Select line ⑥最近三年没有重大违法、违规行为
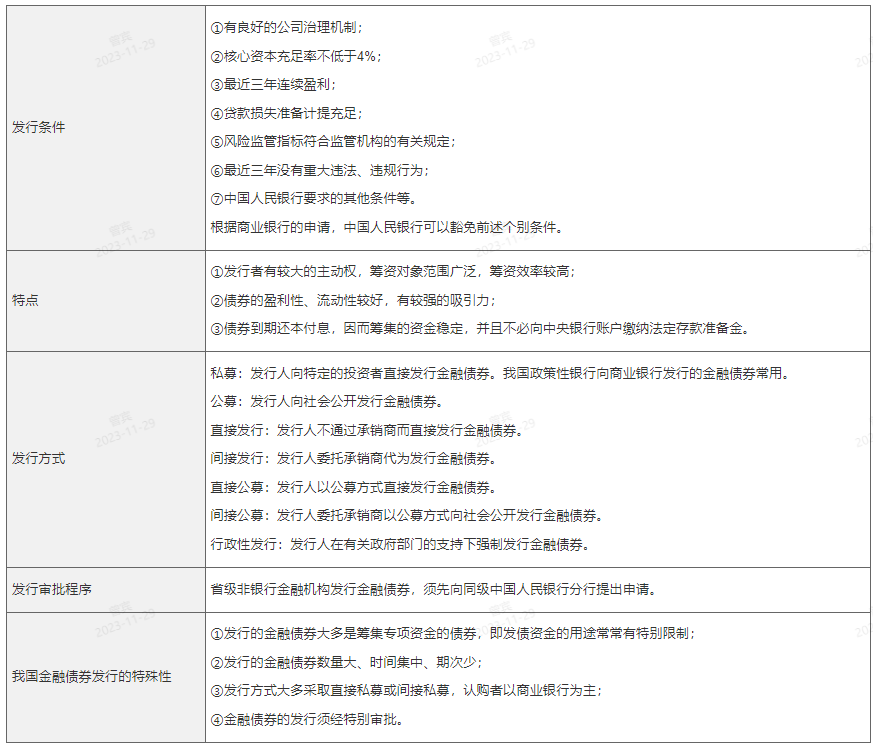Viewport: 873px width, 744px height. 320,170
